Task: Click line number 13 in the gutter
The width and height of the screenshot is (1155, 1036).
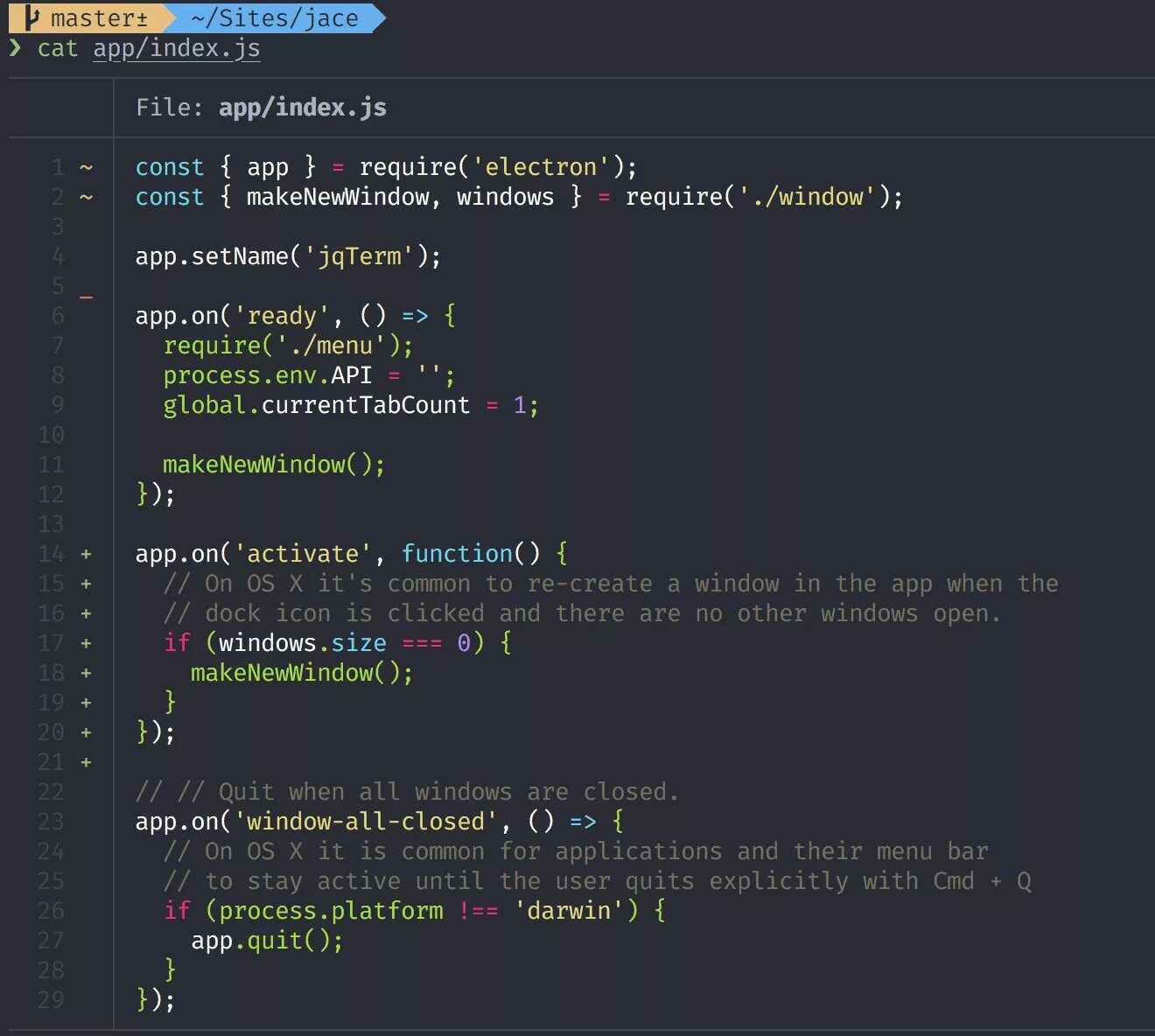Action: 51,524
